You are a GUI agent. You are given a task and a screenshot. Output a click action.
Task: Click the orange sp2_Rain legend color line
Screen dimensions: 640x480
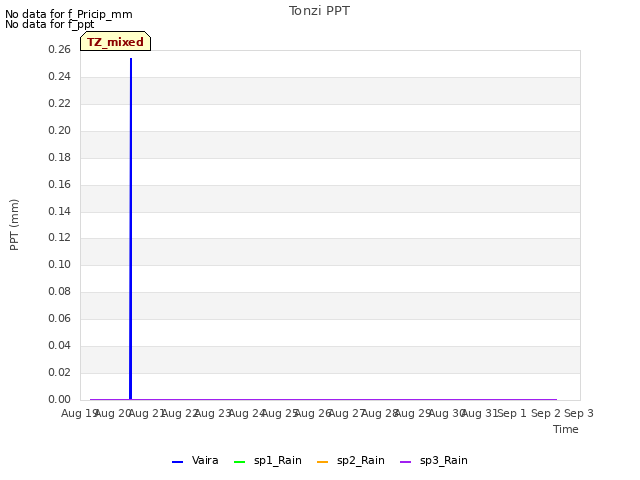(322, 462)
